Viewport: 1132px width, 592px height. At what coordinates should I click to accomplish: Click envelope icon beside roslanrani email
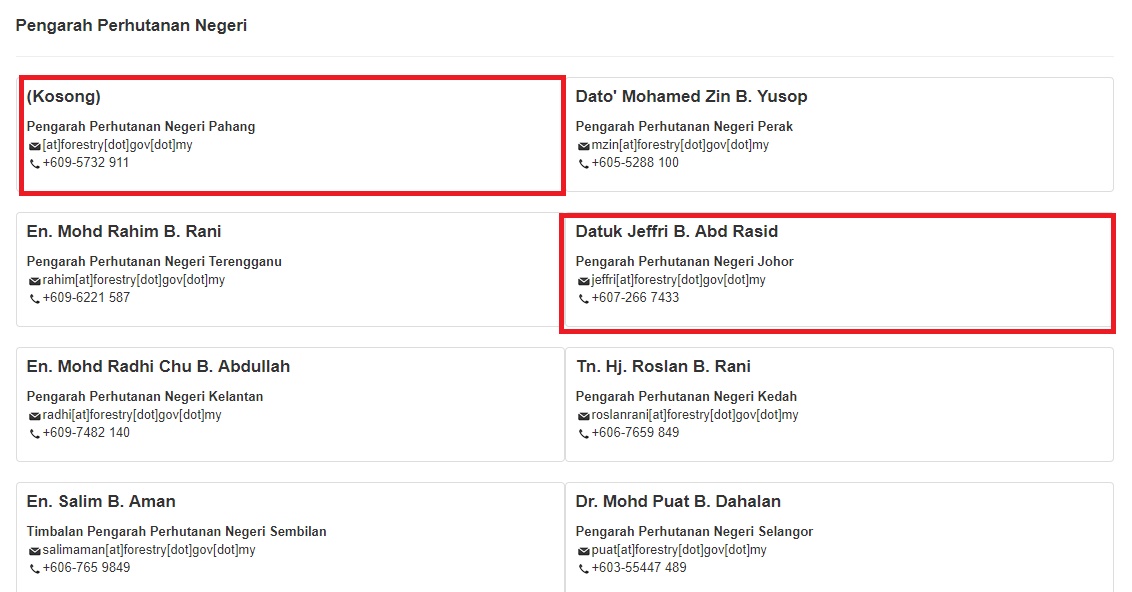pyautogui.click(x=583, y=416)
